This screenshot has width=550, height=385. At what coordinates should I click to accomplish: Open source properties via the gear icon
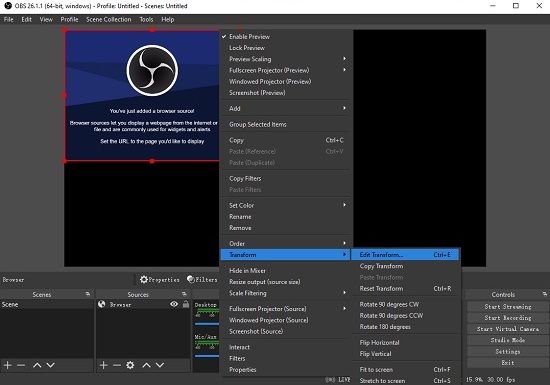coord(130,365)
